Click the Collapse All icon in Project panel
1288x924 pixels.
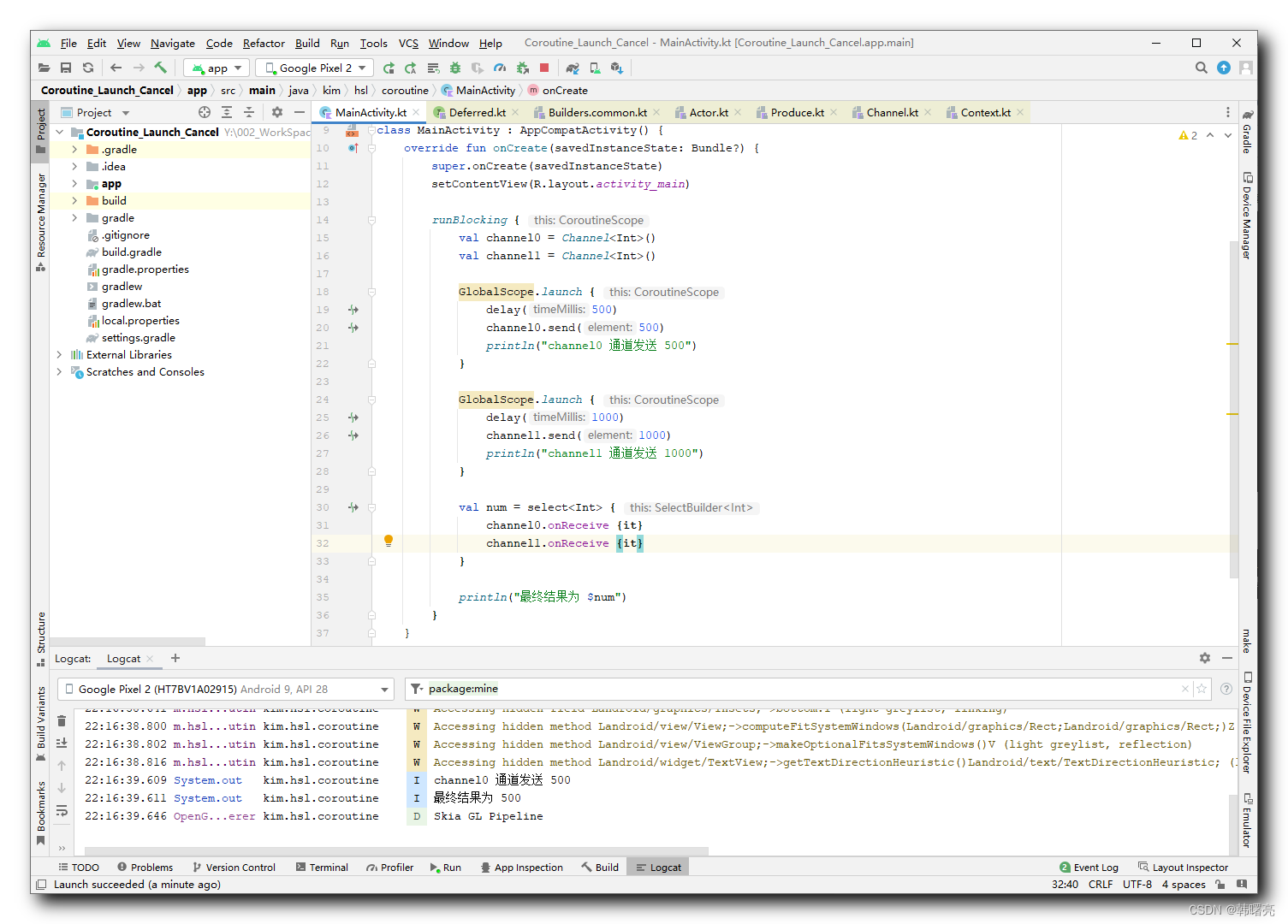click(249, 112)
